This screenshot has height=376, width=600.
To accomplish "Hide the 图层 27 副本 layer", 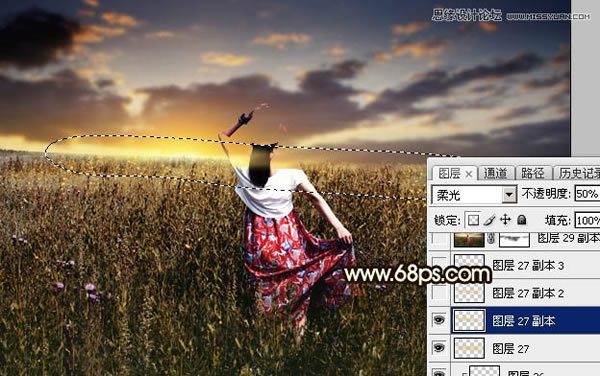I will tap(439, 320).
